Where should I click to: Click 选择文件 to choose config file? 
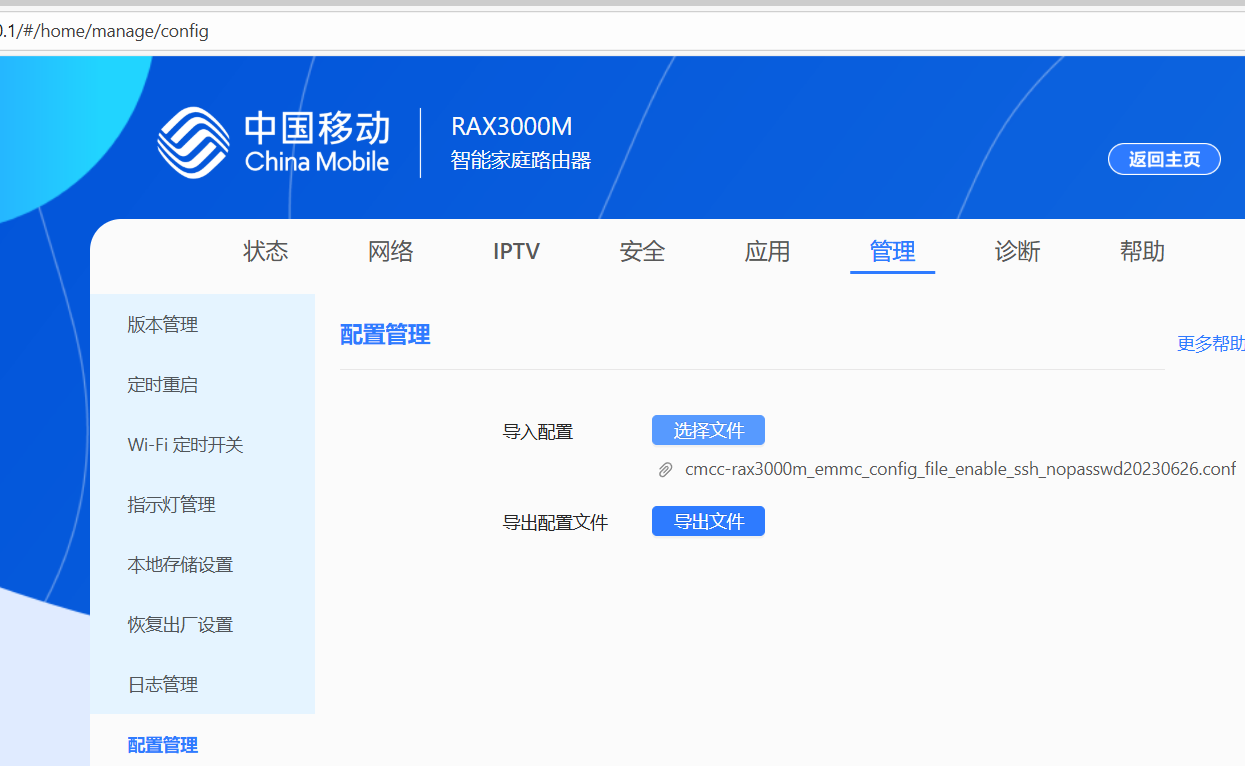pyautogui.click(x=708, y=430)
